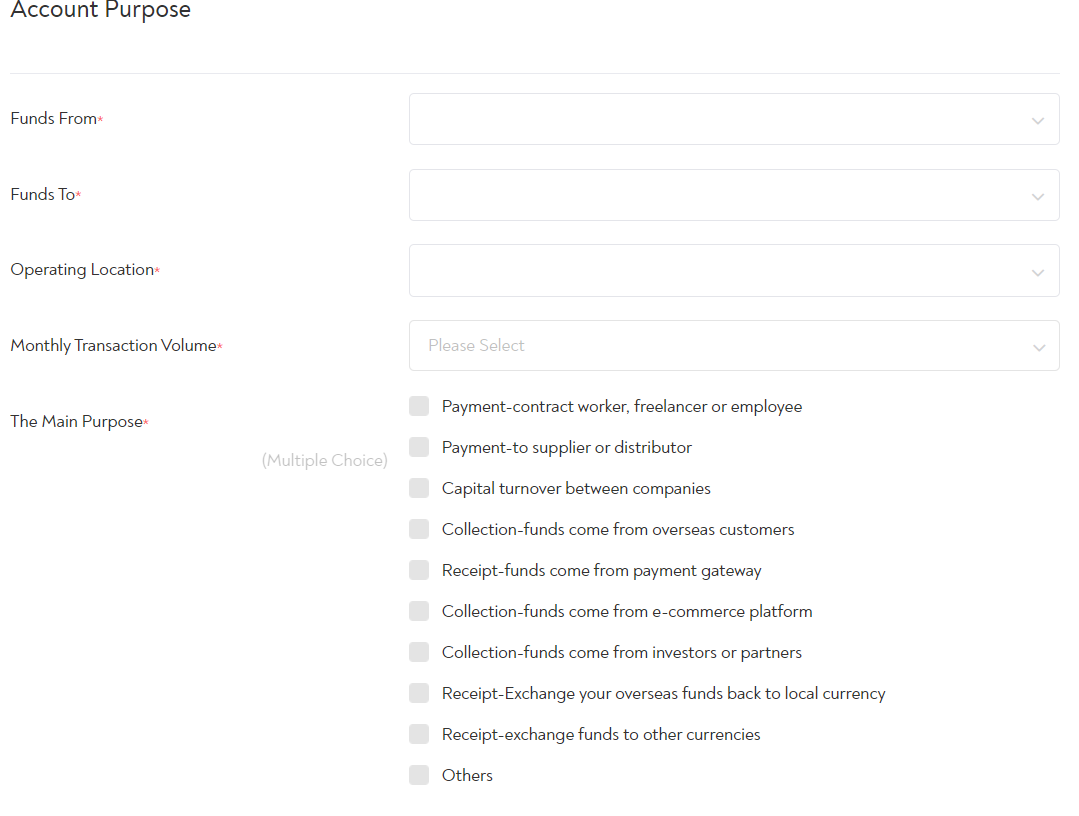Click the Account Purpose heading

coord(100,11)
